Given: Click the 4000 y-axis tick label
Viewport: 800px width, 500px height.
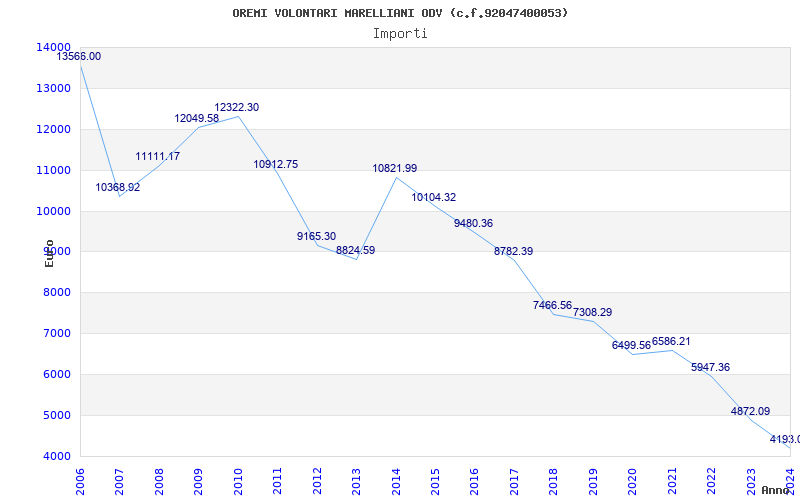Looking at the screenshot, I should point(56,457).
